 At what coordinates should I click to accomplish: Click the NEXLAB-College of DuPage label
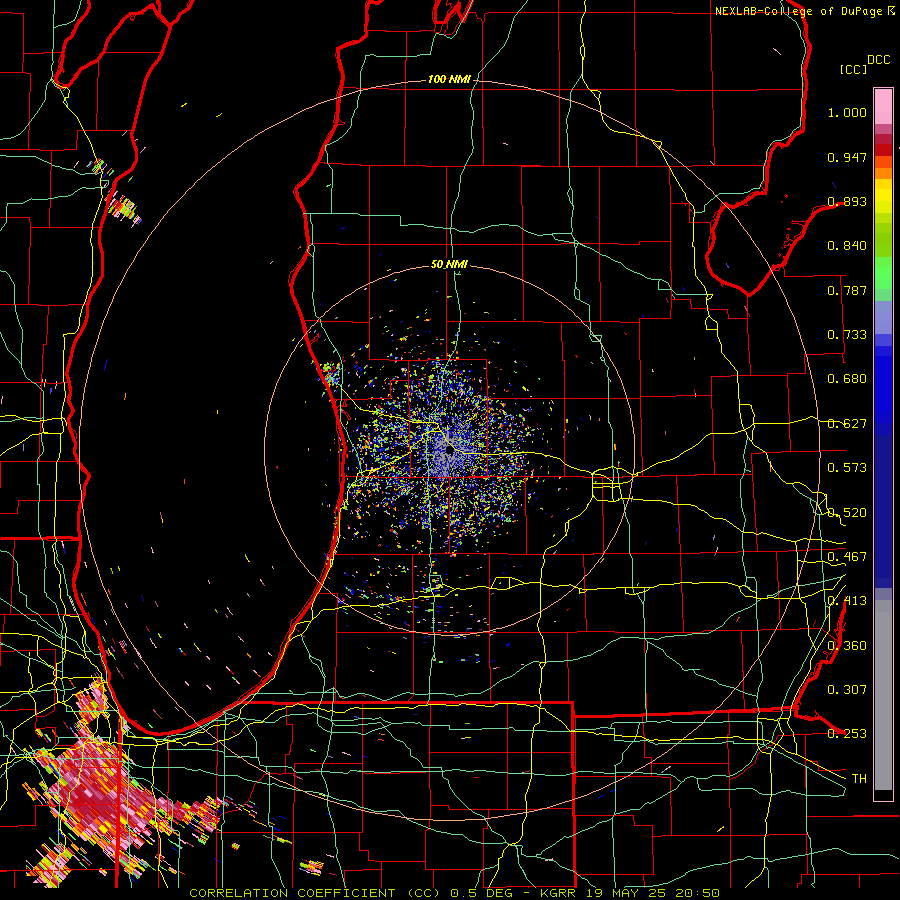click(800, 11)
